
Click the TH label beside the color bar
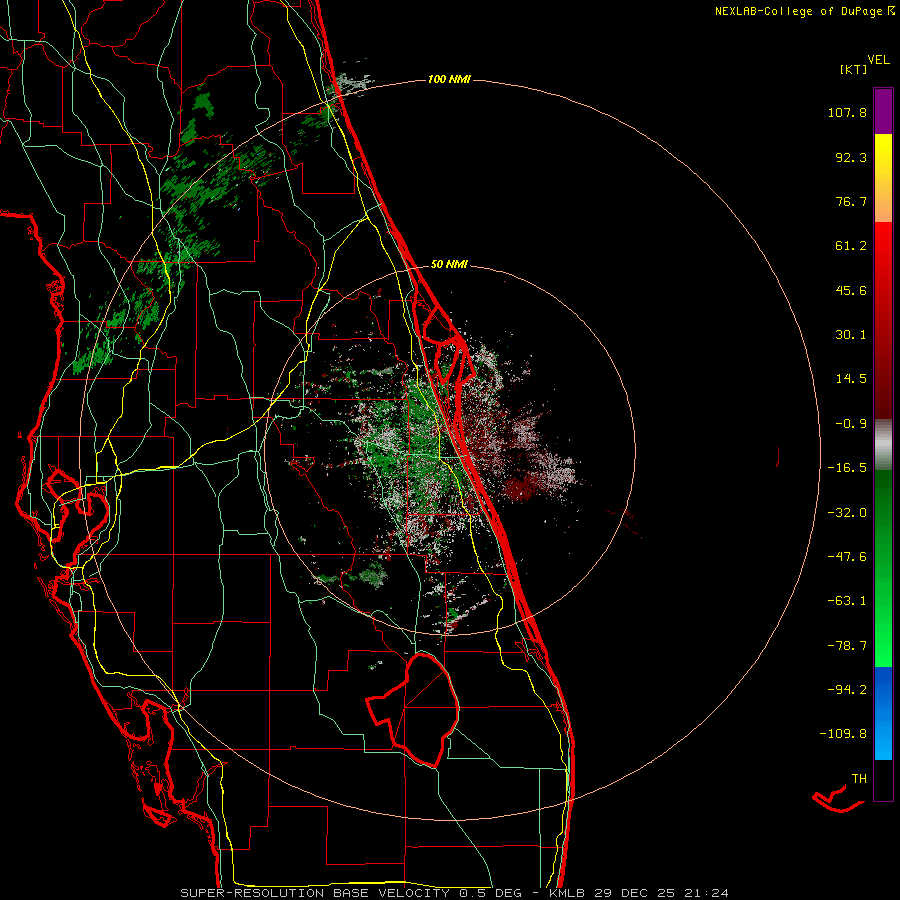(859, 779)
